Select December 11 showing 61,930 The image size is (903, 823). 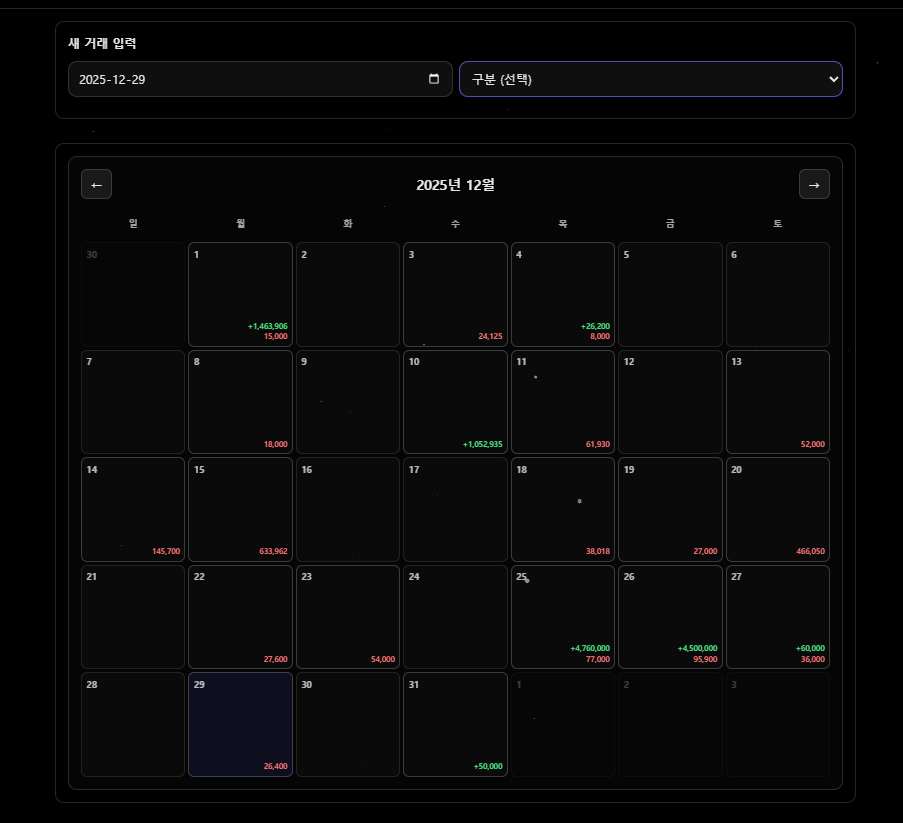click(x=563, y=402)
